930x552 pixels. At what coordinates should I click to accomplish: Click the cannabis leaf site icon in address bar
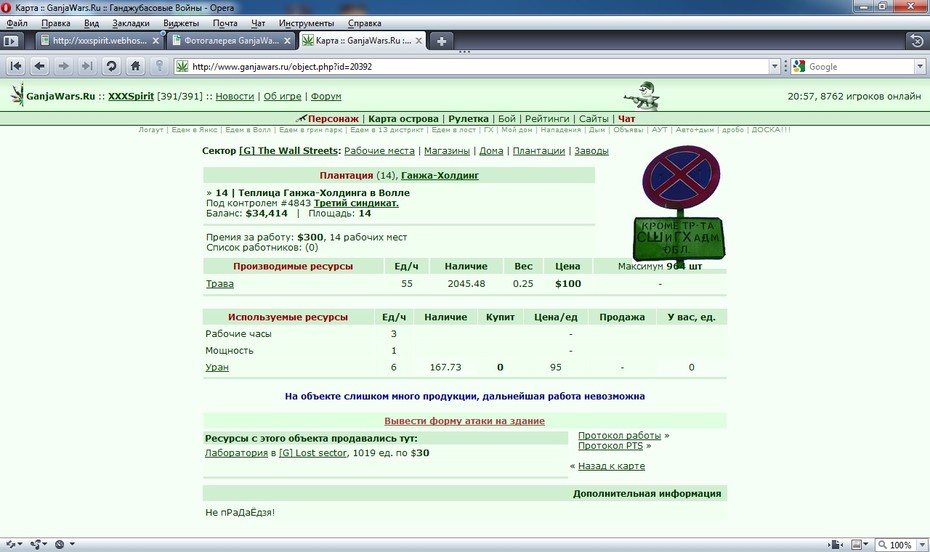tap(182, 66)
